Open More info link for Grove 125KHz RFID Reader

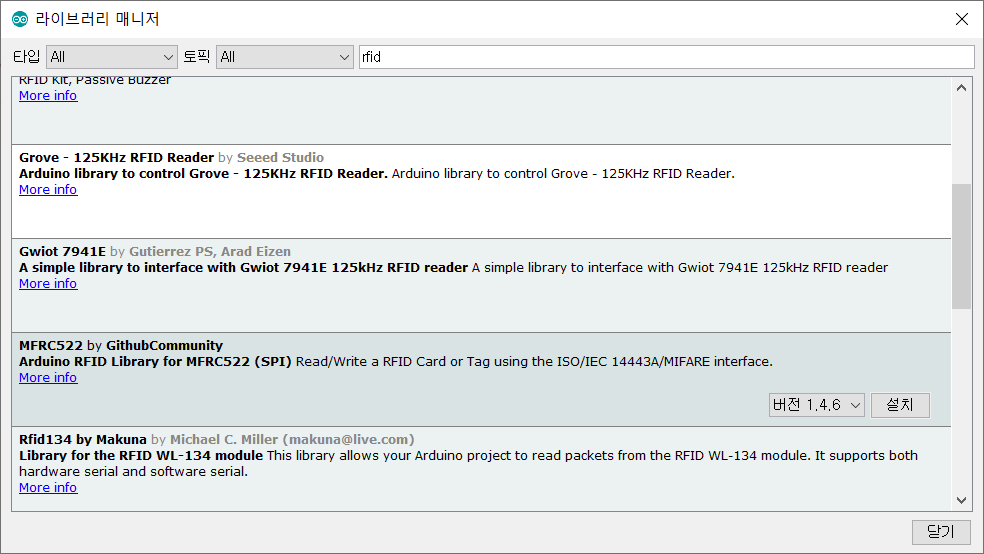point(48,190)
